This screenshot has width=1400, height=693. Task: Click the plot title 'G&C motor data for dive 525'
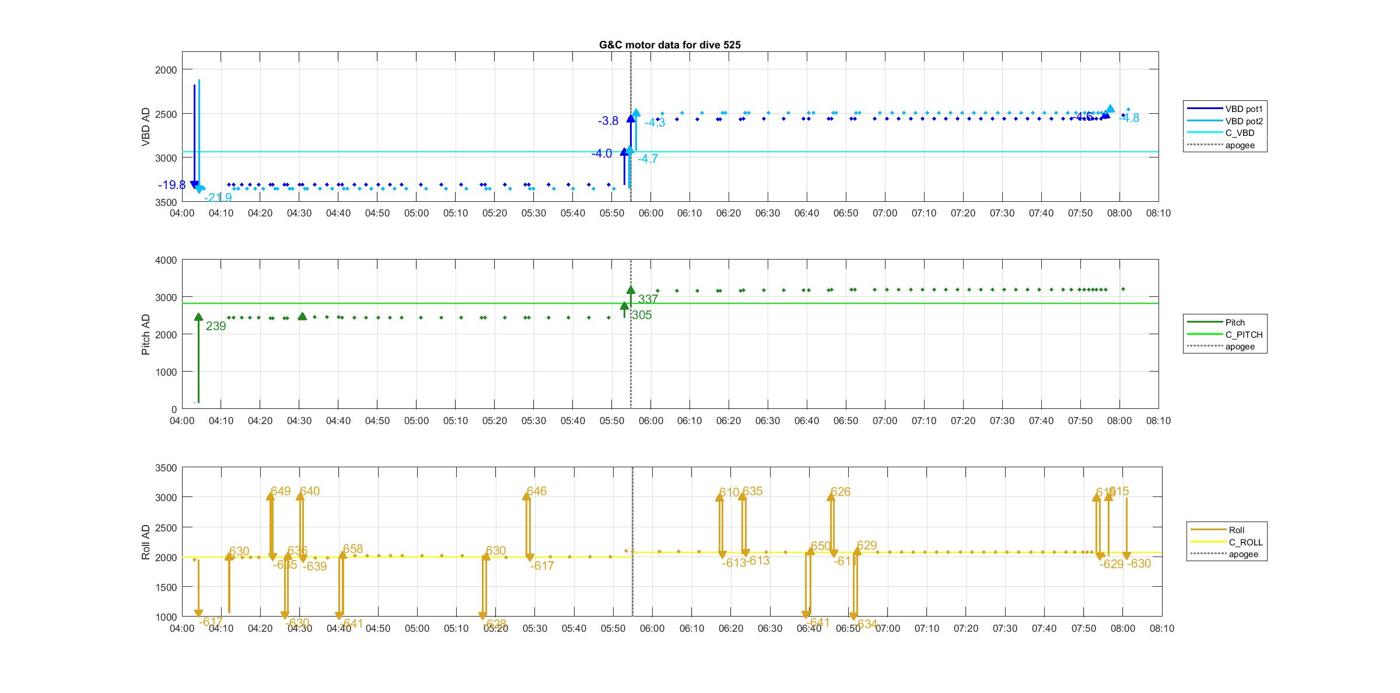[x=670, y=45]
